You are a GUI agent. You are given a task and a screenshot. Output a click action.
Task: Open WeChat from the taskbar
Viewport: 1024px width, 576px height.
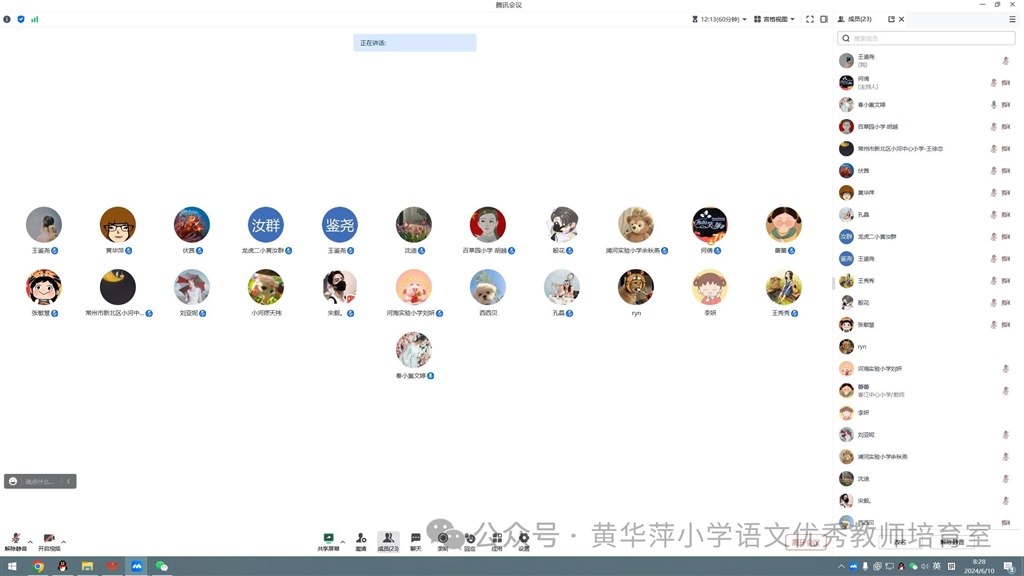coord(162,566)
